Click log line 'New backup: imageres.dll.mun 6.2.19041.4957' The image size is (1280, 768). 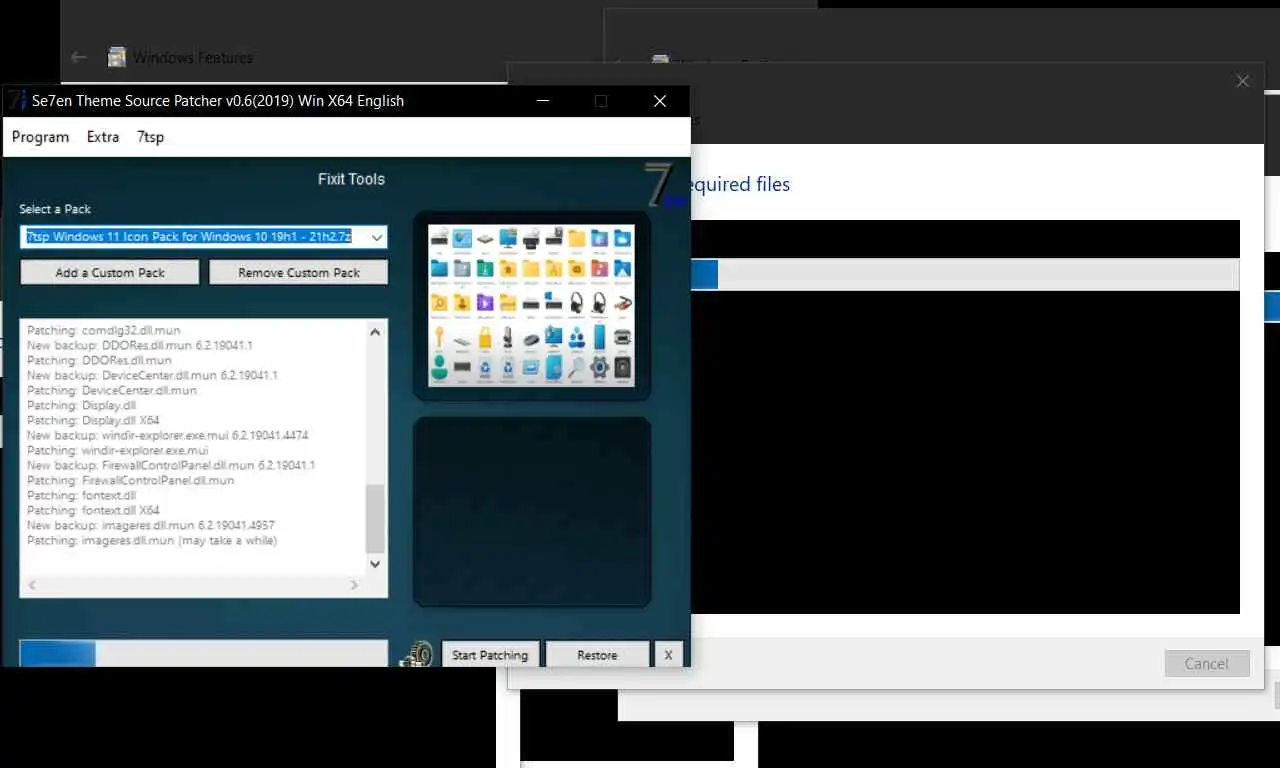[151, 525]
